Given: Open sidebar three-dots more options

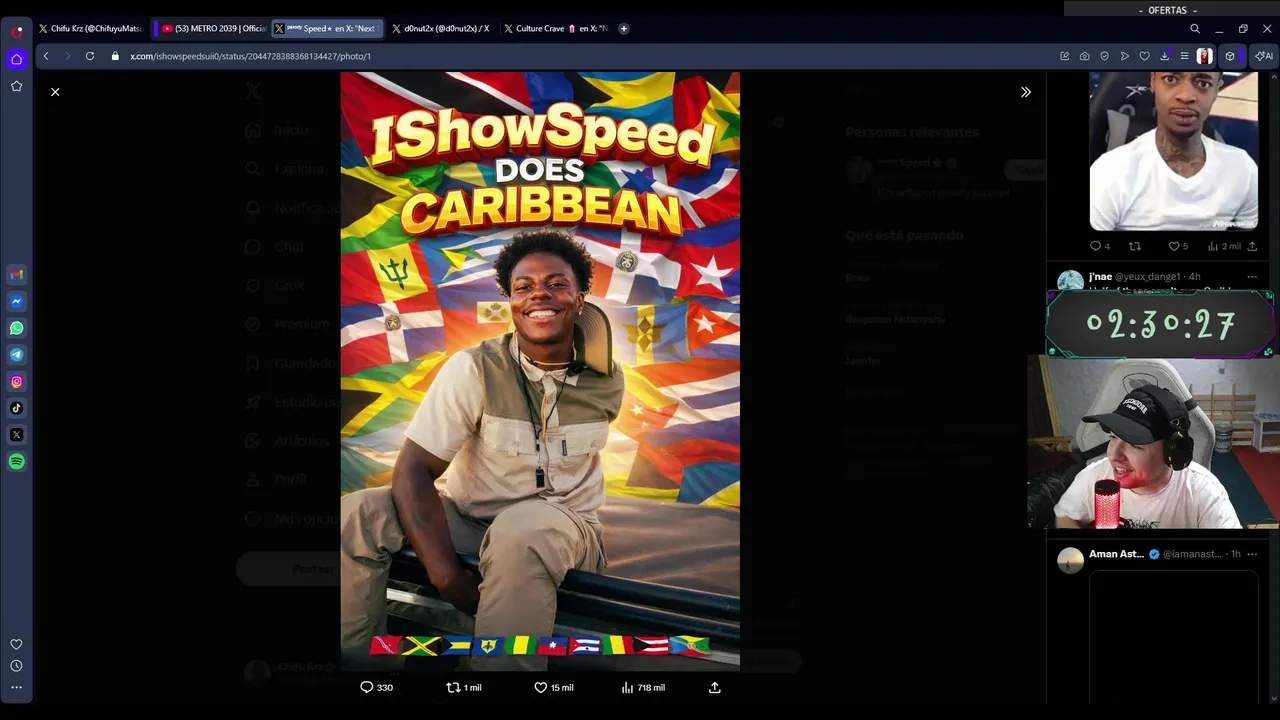Looking at the screenshot, I should 17,687.
